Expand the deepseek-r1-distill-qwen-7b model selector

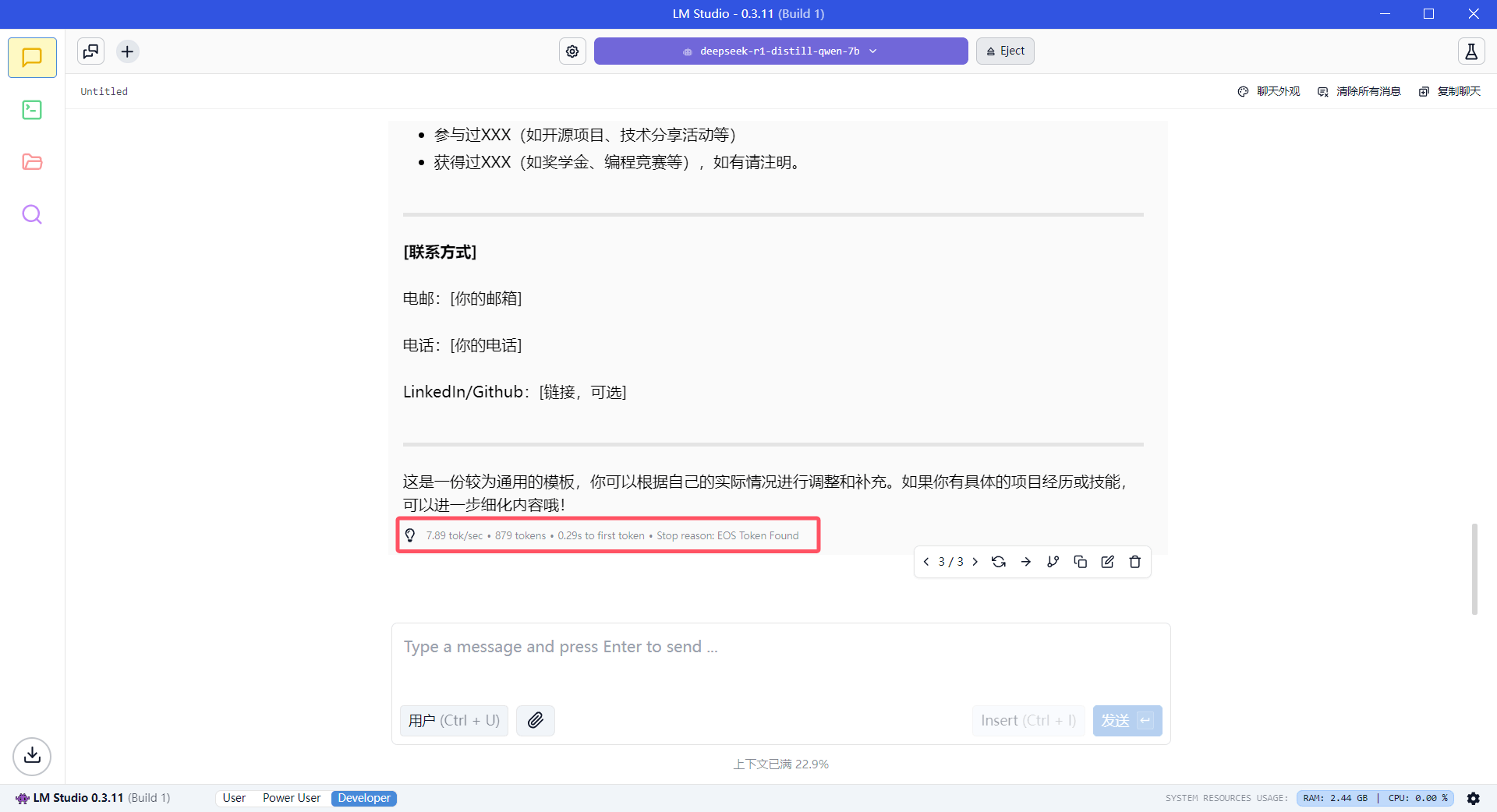pyautogui.click(x=780, y=51)
